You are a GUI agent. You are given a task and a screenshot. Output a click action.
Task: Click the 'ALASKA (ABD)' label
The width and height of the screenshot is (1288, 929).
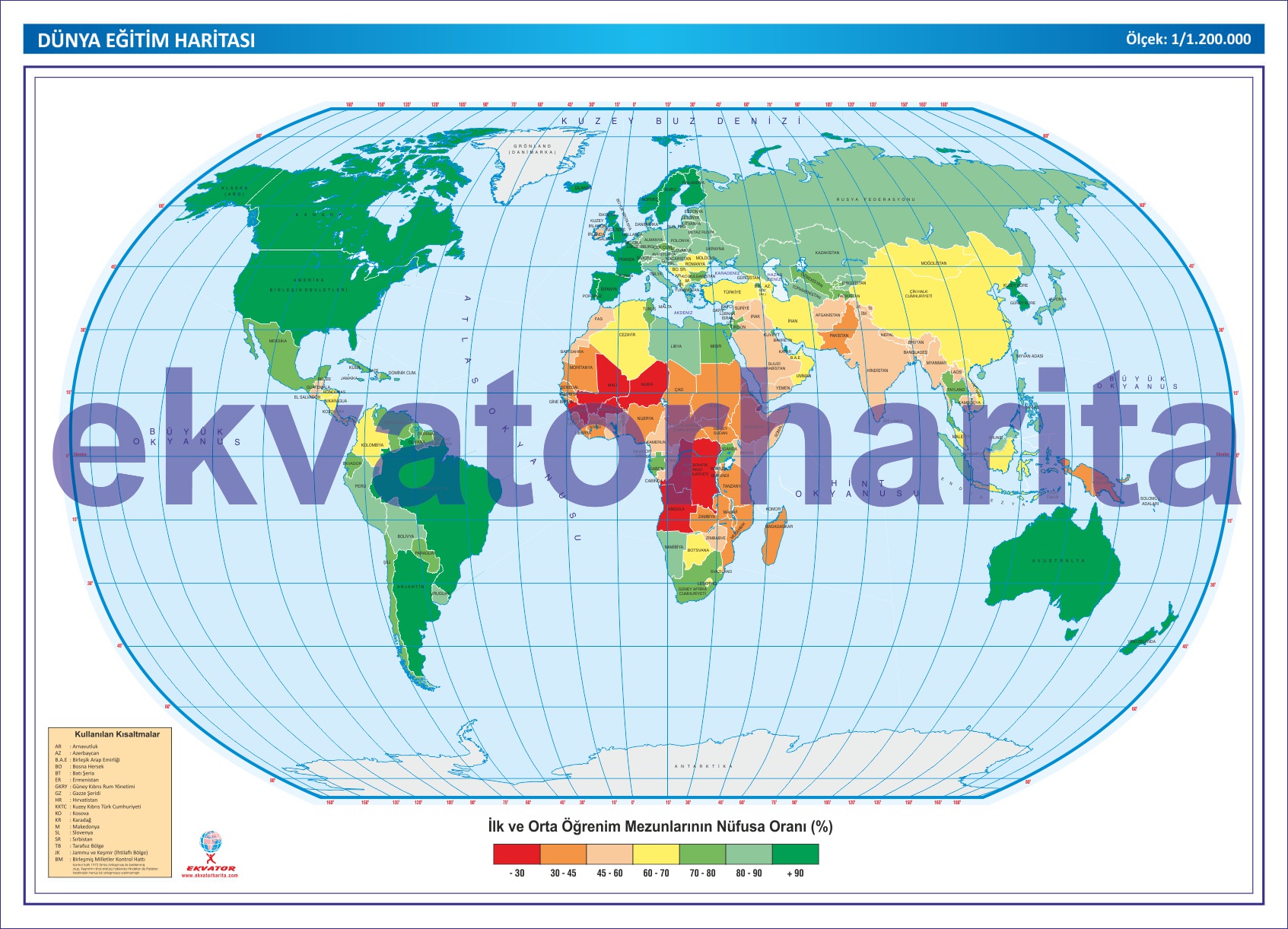tap(234, 191)
